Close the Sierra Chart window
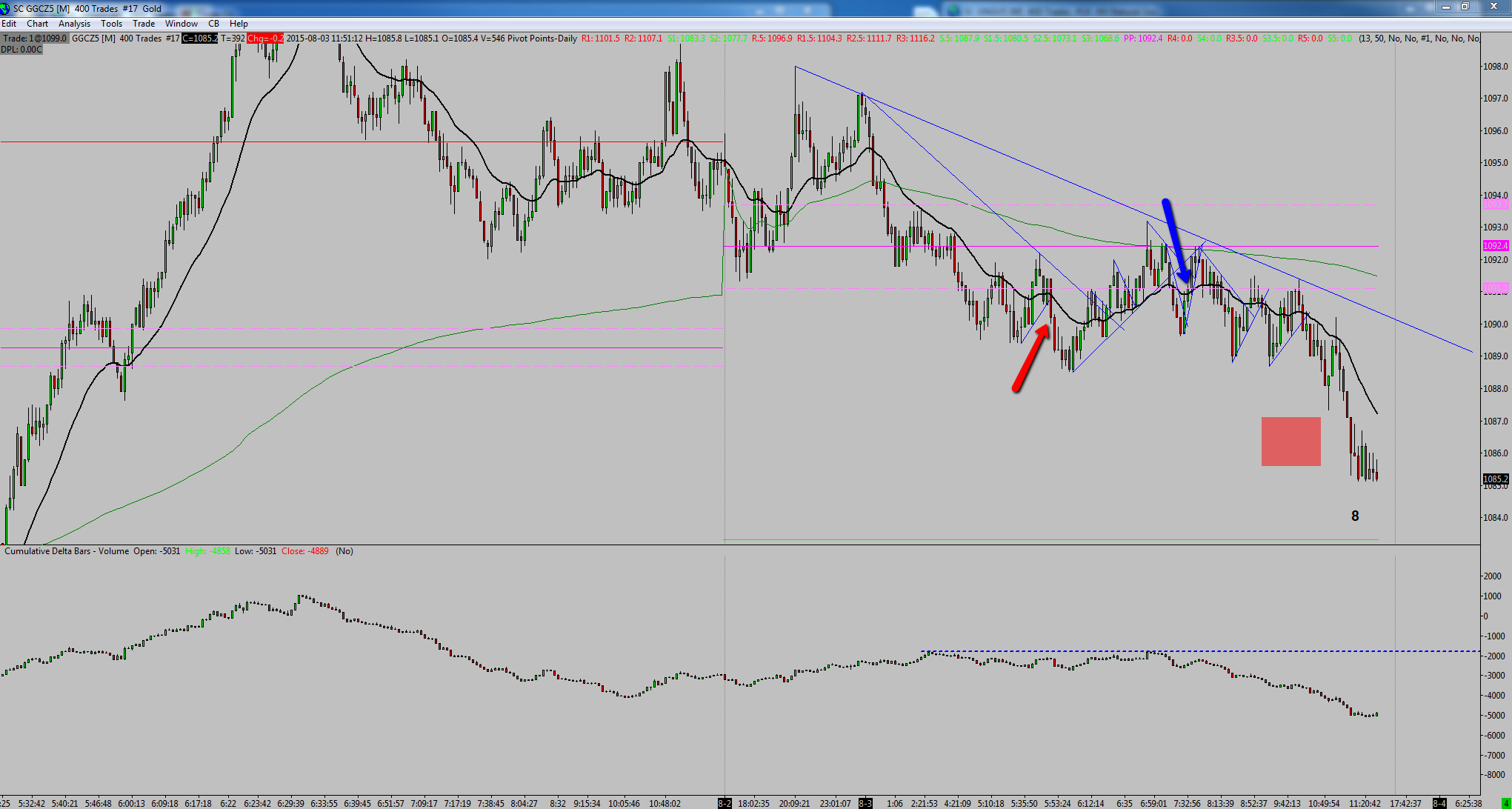This screenshot has height=809, width=1512. (x=1492, y=7)
